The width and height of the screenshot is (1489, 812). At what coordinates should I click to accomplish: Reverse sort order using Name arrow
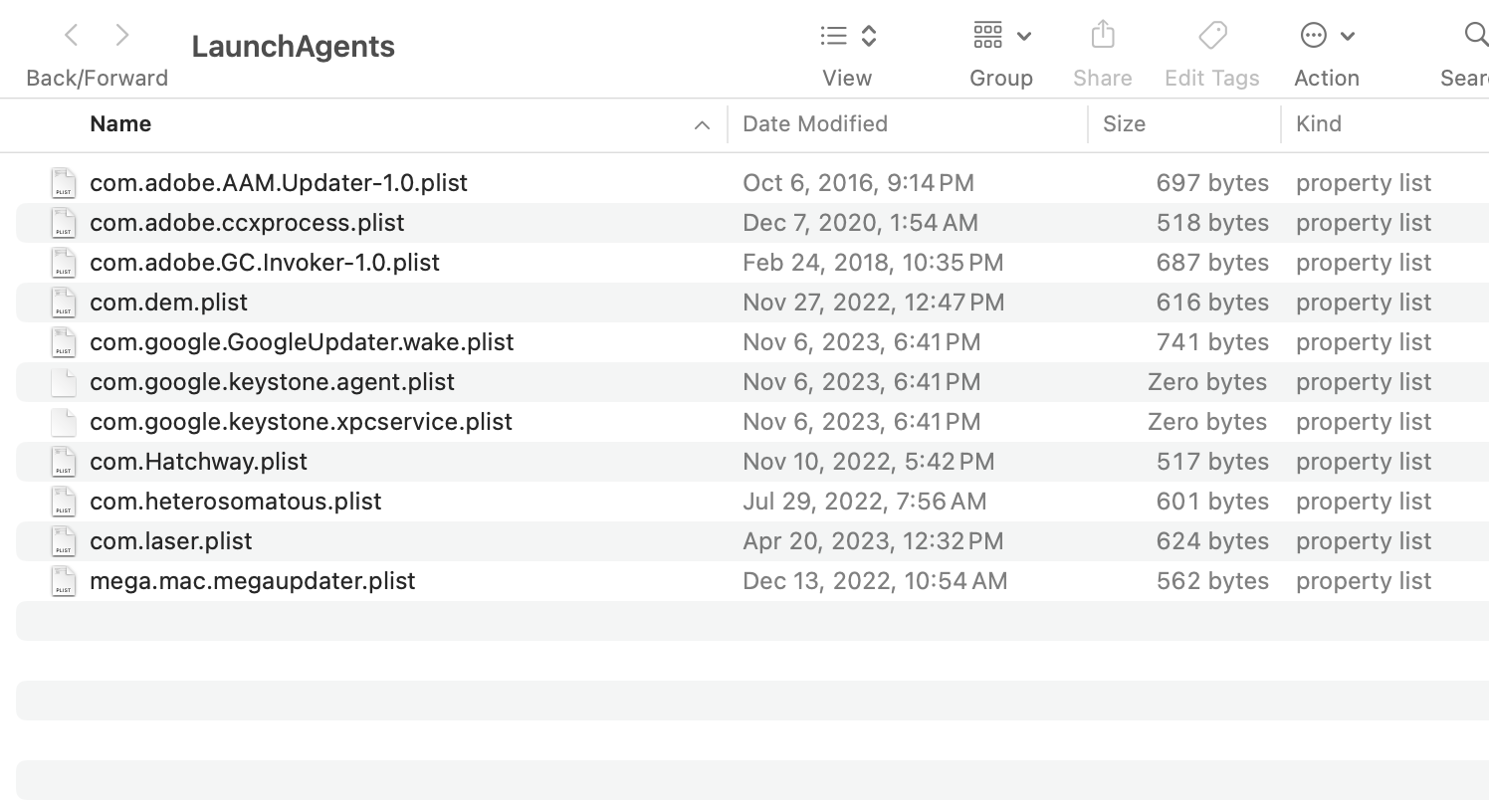point(702,125)
